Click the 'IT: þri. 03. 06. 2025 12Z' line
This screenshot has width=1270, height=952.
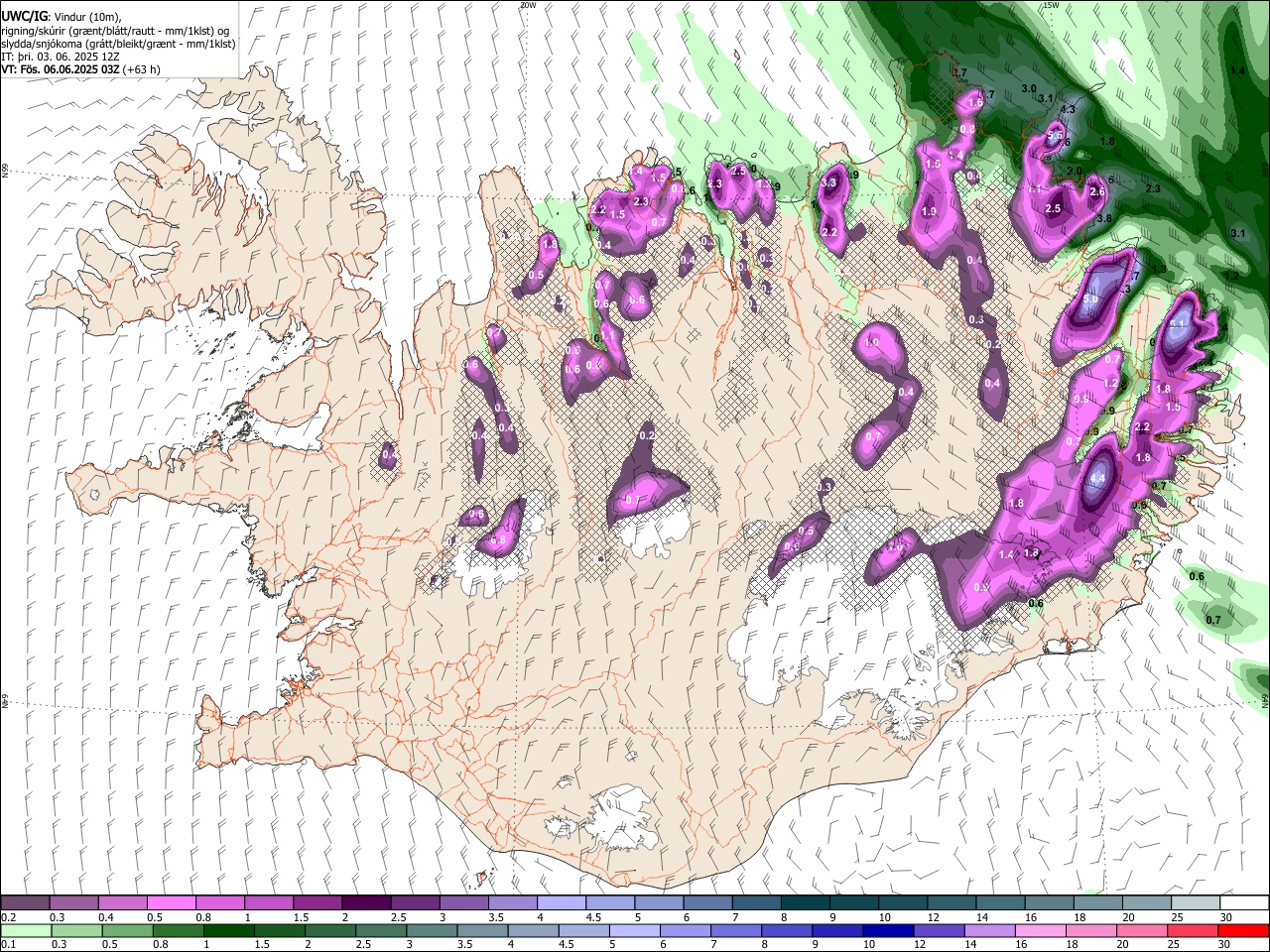[60, 58]
